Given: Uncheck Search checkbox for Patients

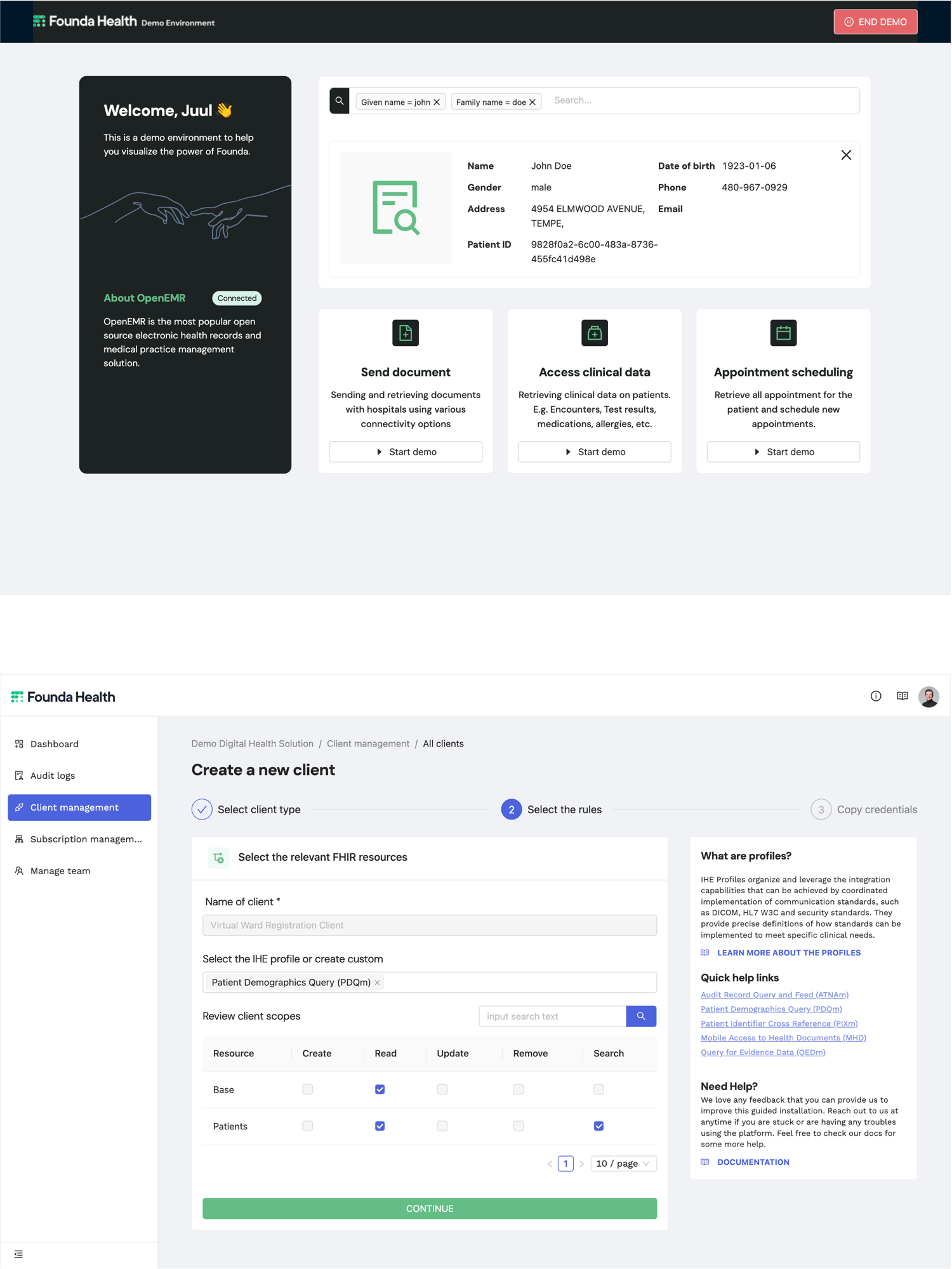Looking at the screenshot, I should 598,1126.
